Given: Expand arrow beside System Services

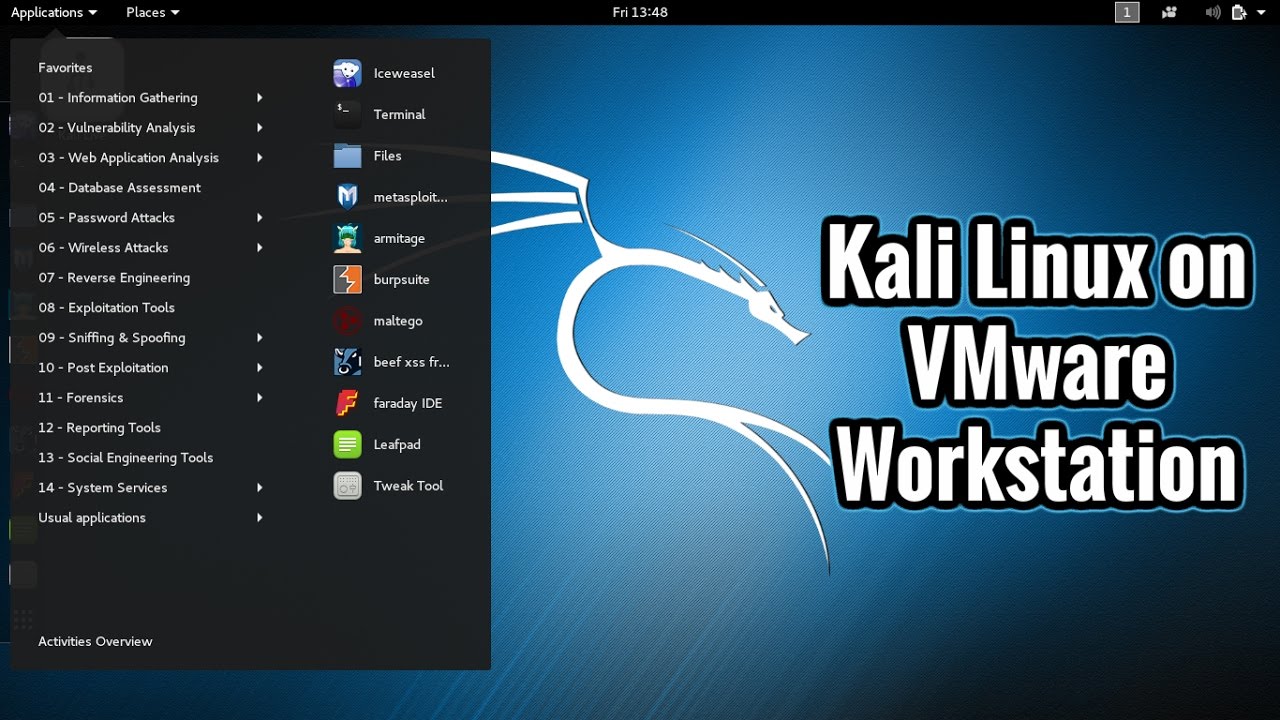Looking at the screenshot, I should [x=259, y=488].
